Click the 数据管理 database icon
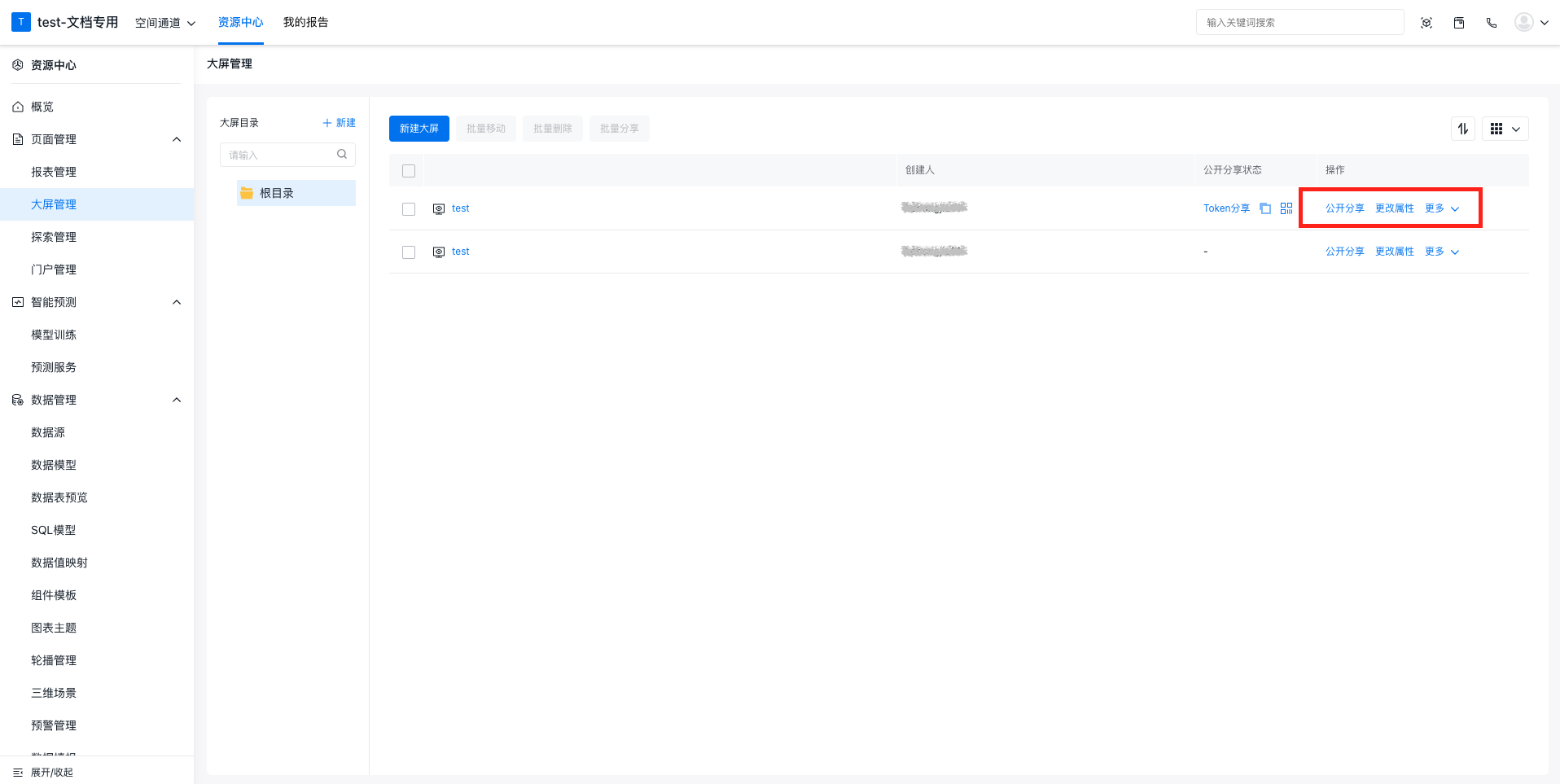The width and height of the screenshot is (1560, 784). [18, 400]
